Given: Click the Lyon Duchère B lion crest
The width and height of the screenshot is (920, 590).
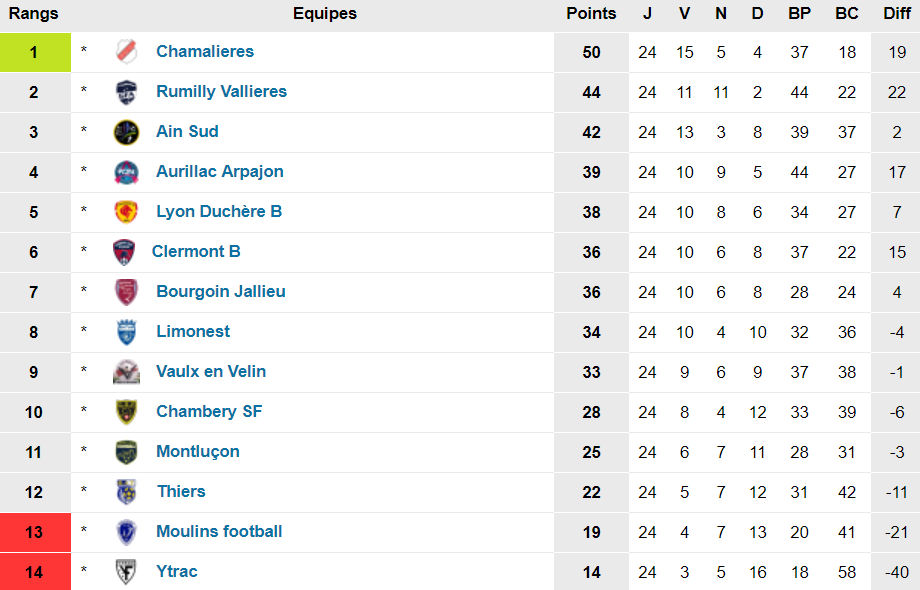Looking at the screenshot, I should pyautogui.click(x=126, y=212).
